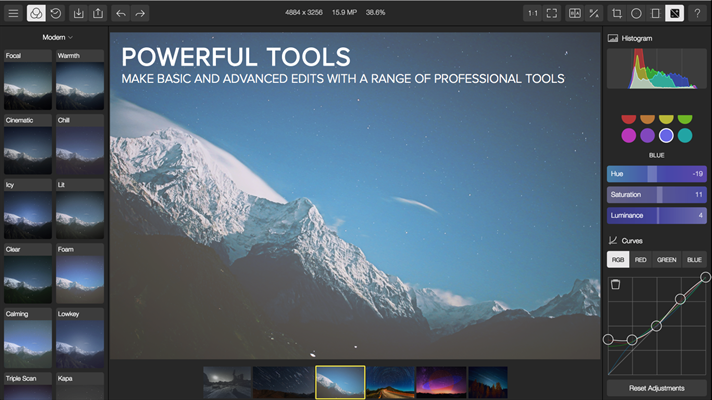This screenshot has width=712, height=400.
Task: Click the export share icon
Action: (98, 13)
